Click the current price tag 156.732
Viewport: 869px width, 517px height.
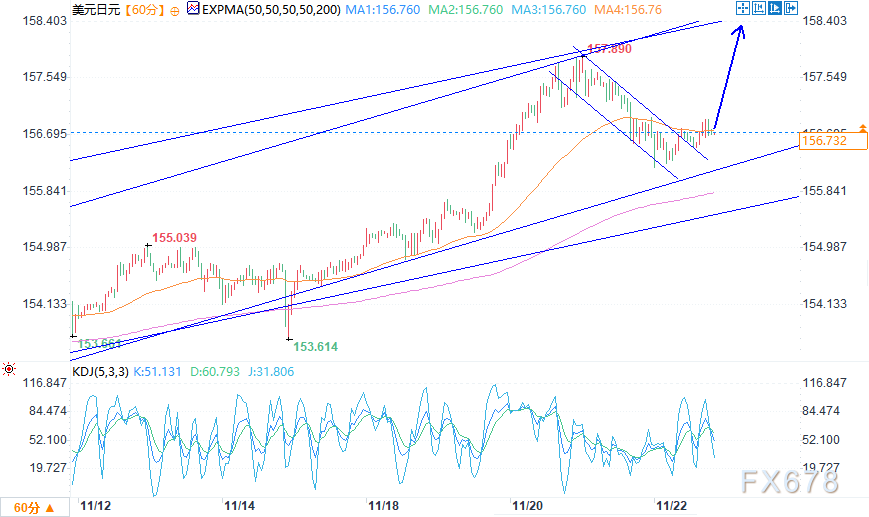click(x=824, y=142)
